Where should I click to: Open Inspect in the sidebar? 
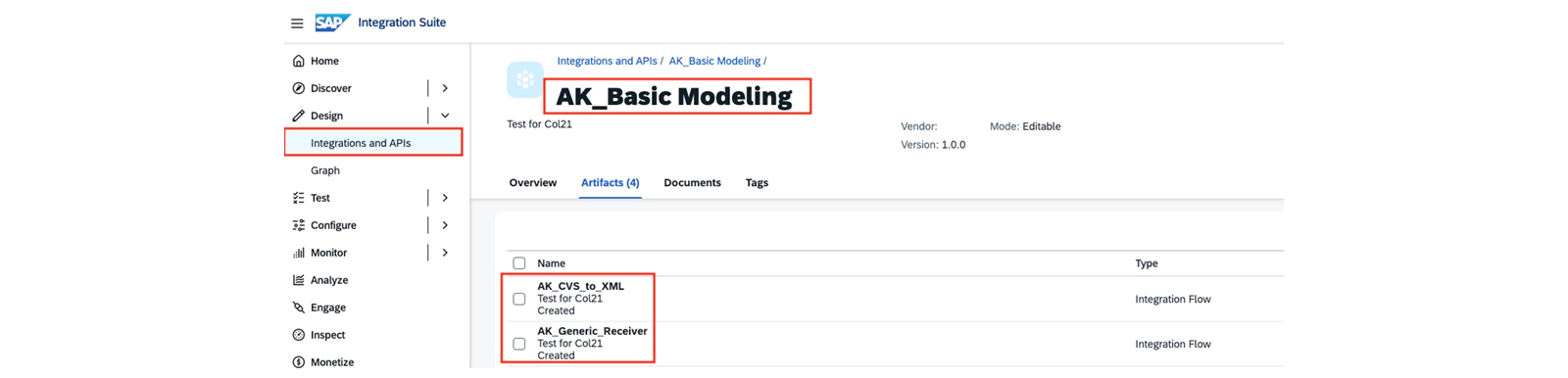pos(328,335)
